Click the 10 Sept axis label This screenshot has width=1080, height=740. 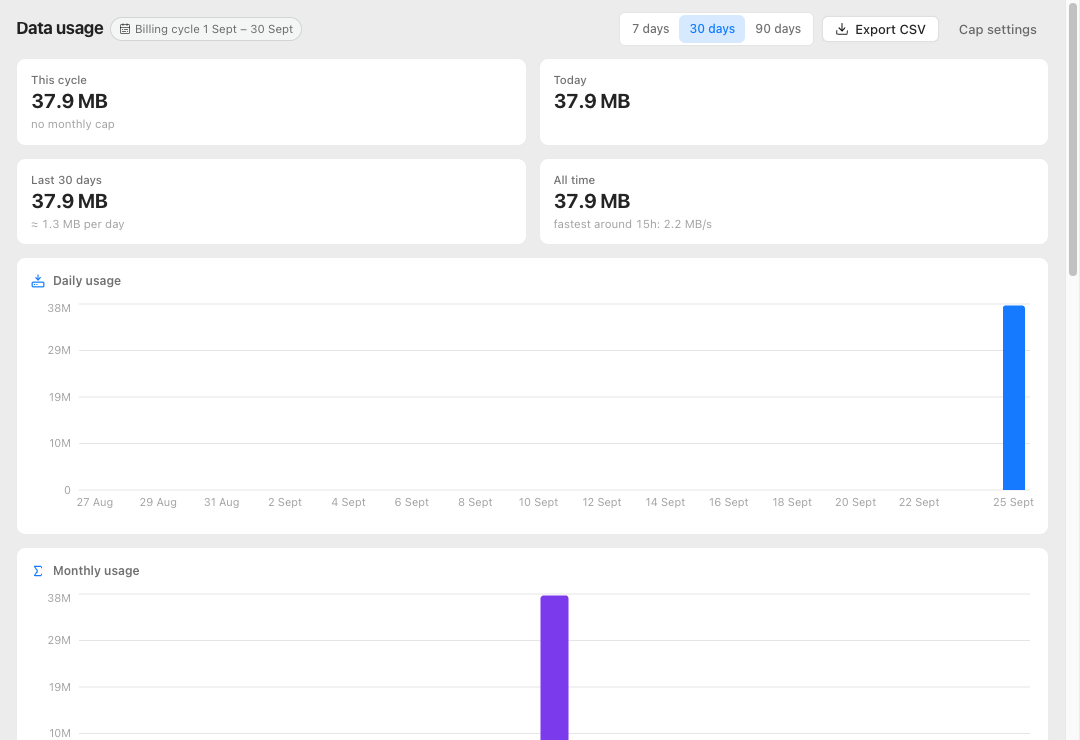[x=539, y=502]
